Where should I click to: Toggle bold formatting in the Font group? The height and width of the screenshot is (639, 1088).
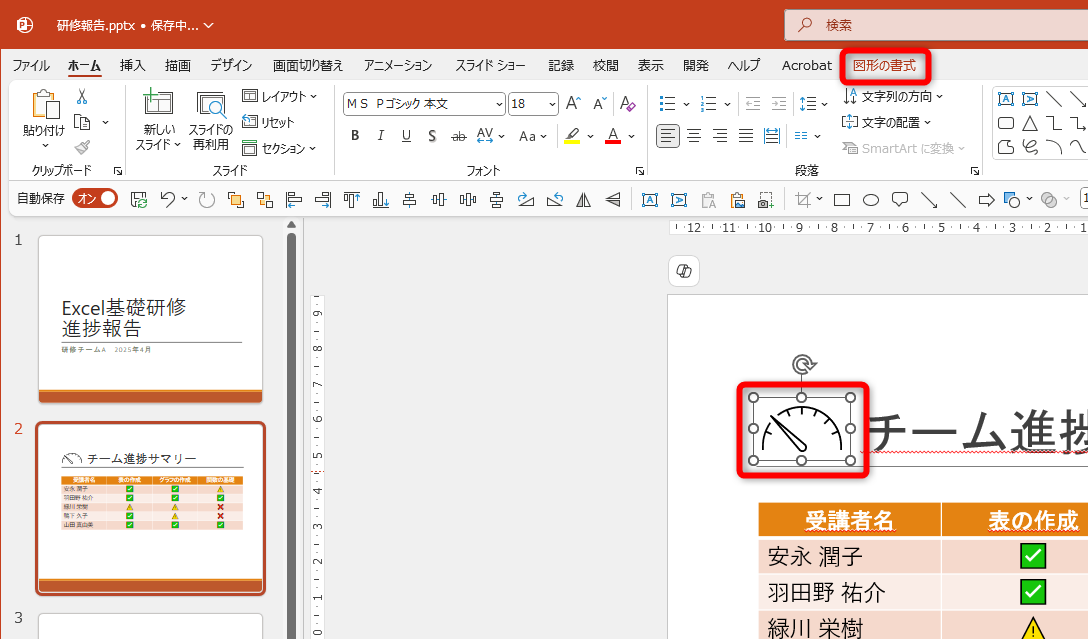point(355,135)
